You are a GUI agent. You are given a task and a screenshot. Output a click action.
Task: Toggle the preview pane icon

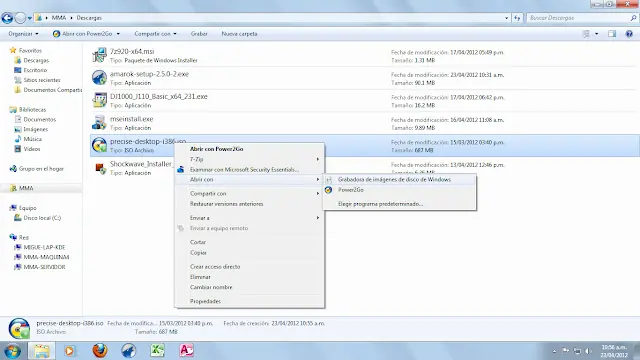tap(612, 34)
